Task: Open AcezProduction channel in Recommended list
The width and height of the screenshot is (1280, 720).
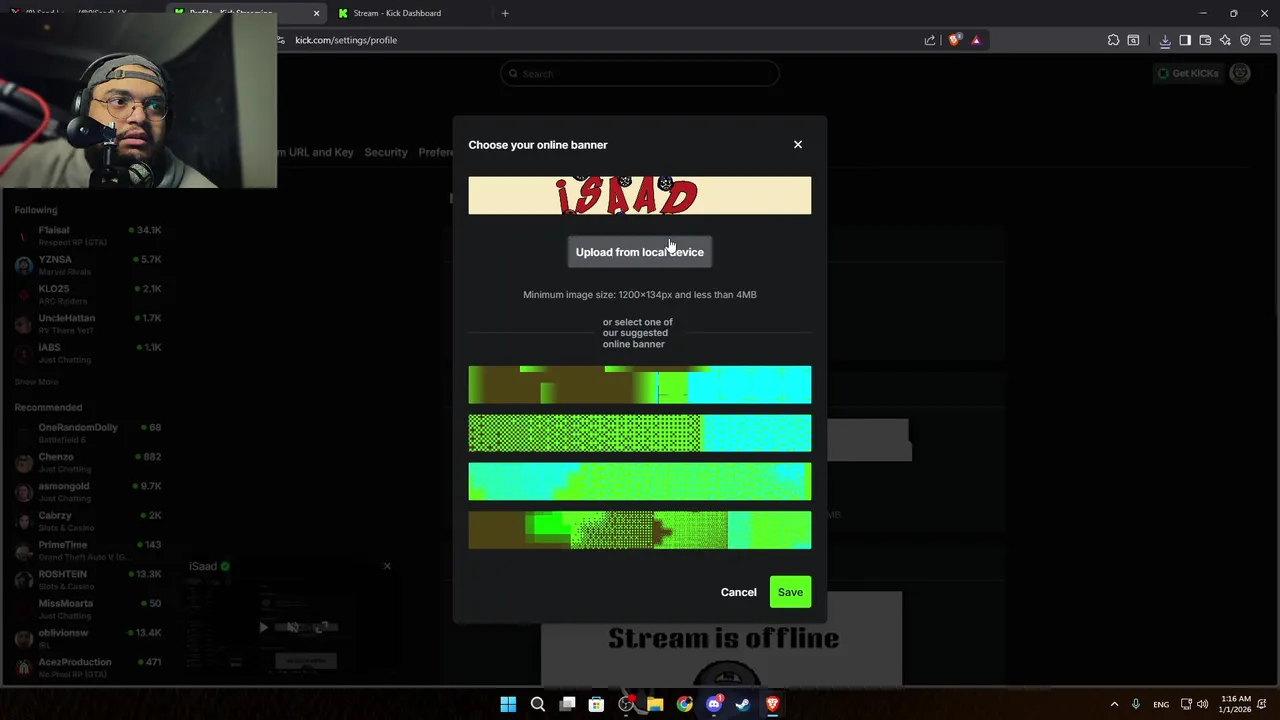Action: (88, 667)
